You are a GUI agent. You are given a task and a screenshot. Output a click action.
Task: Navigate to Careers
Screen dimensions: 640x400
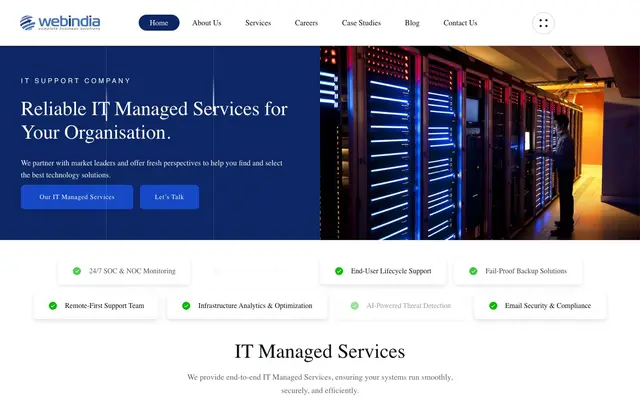(306, 23)
